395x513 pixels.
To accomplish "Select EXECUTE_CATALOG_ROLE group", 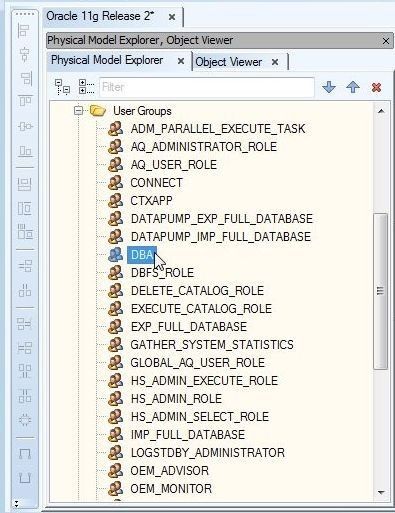I will [201, 309].
